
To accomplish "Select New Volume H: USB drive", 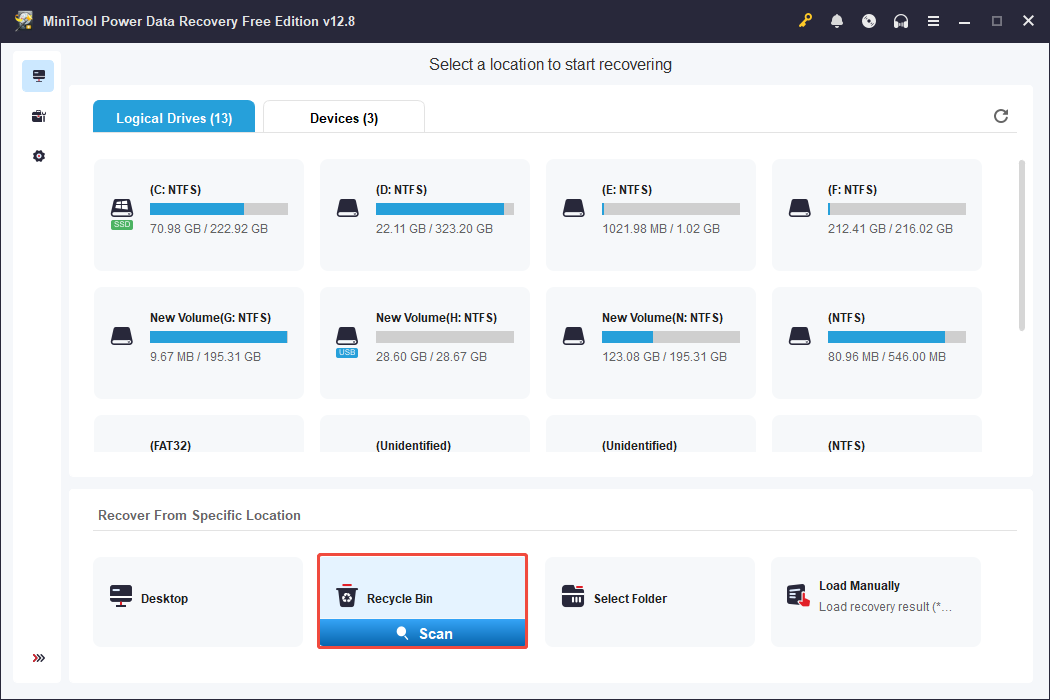I will click(424, 342).
